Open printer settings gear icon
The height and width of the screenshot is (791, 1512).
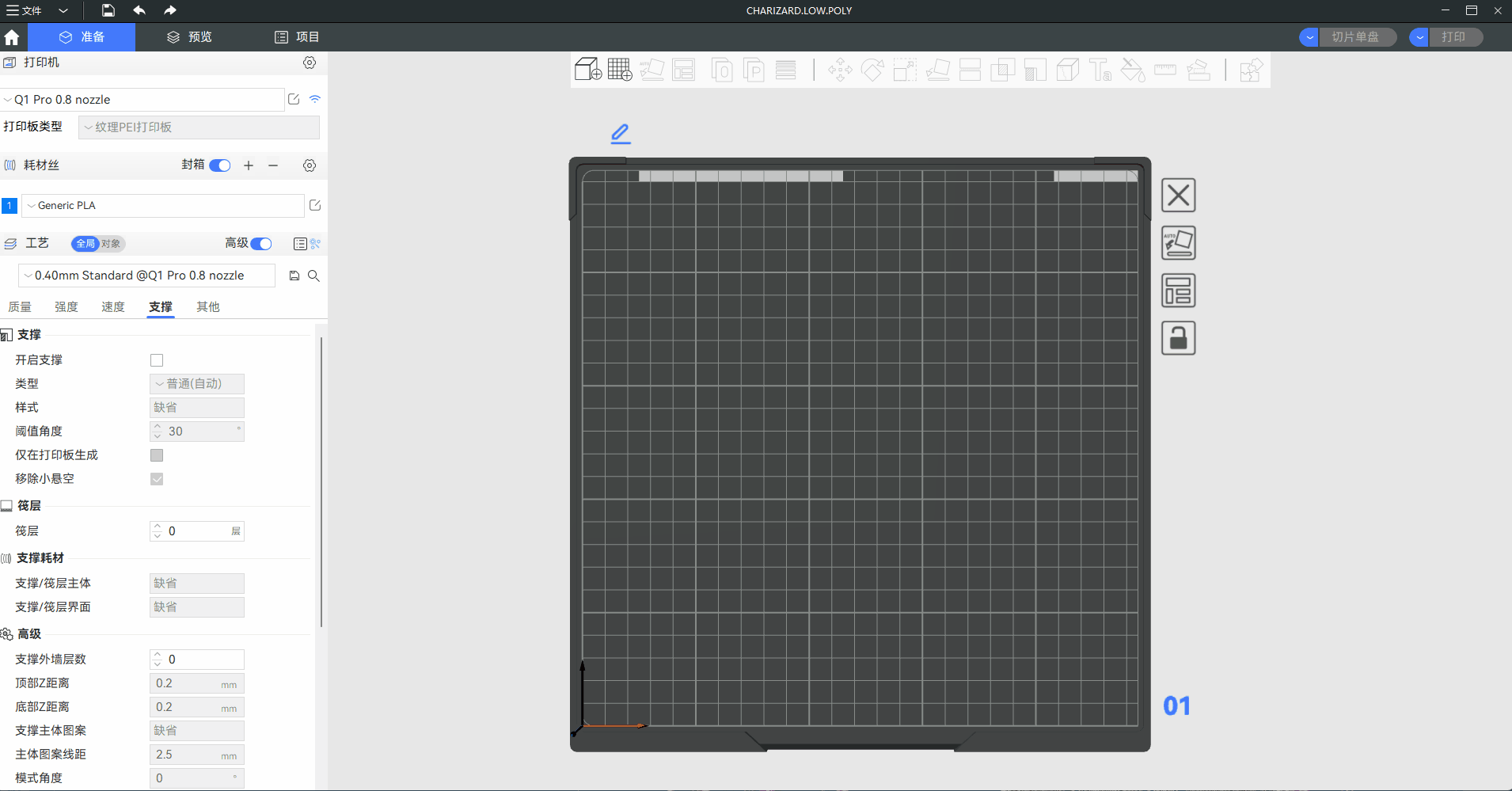point(310,63)
